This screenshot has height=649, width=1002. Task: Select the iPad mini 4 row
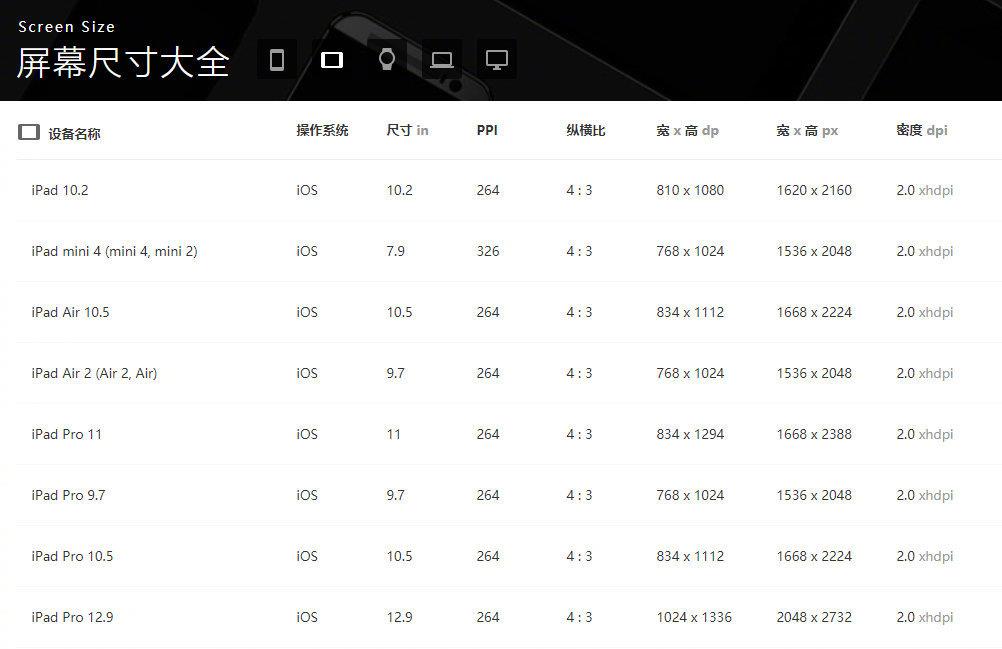coord(114,251)
